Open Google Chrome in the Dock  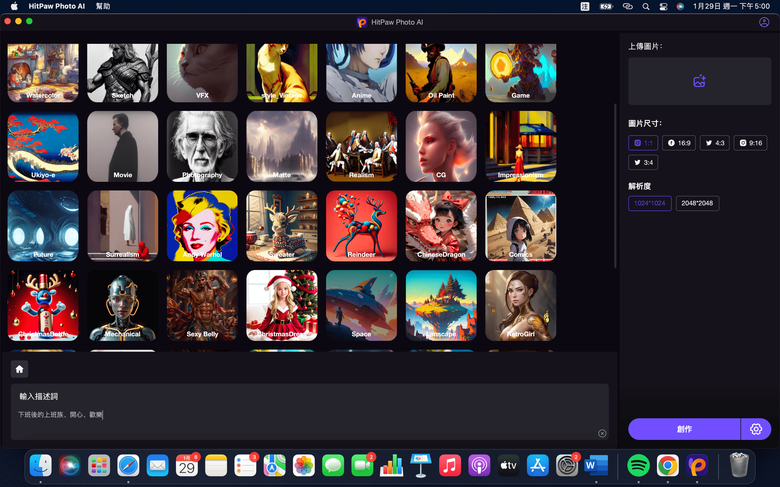click(668, 466)
